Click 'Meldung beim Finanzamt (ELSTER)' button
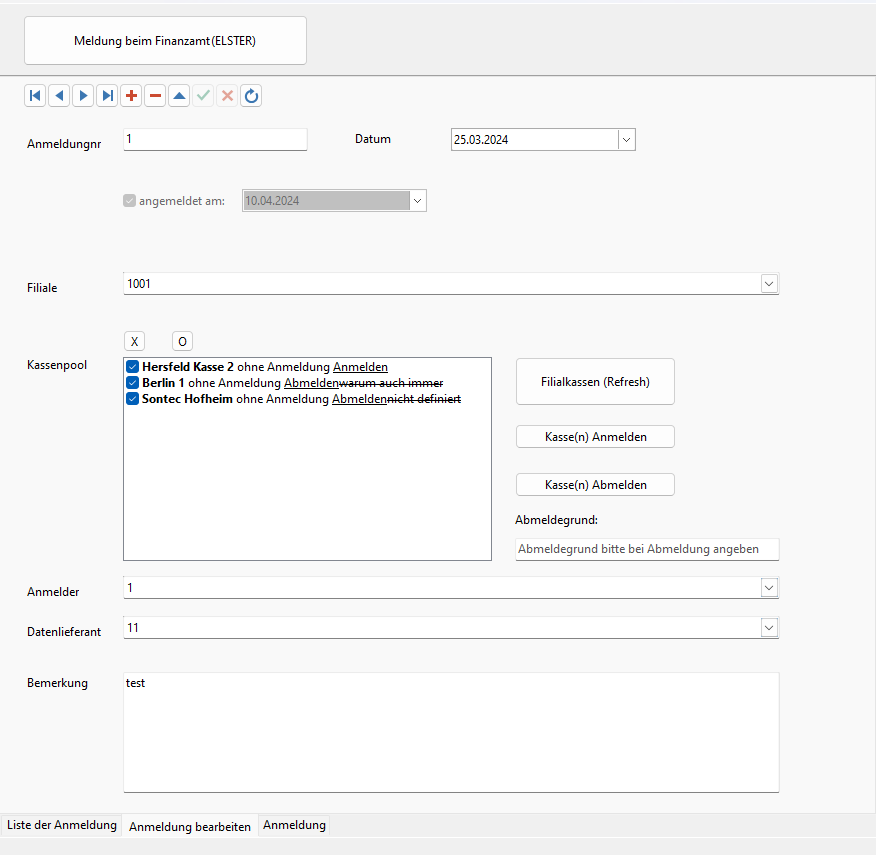The width and height of the screenshot is (876, 855). 165,41
